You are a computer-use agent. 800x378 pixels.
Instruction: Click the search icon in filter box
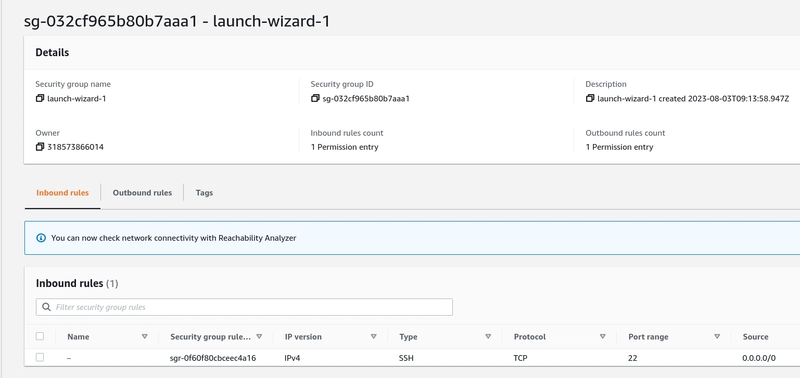46,307
